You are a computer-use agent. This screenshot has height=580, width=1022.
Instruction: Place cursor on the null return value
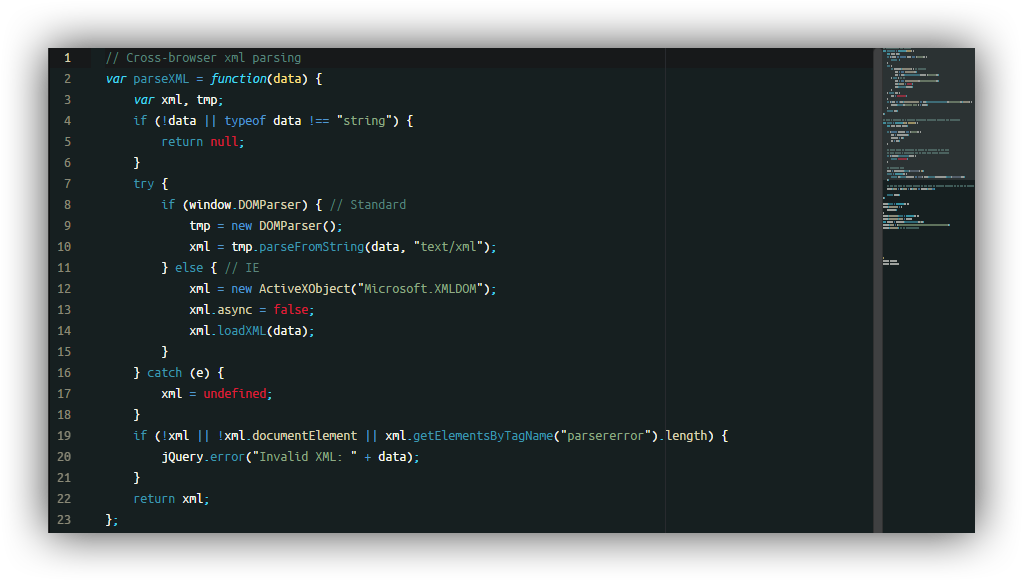pyautogui.click(x=224, y=142)
